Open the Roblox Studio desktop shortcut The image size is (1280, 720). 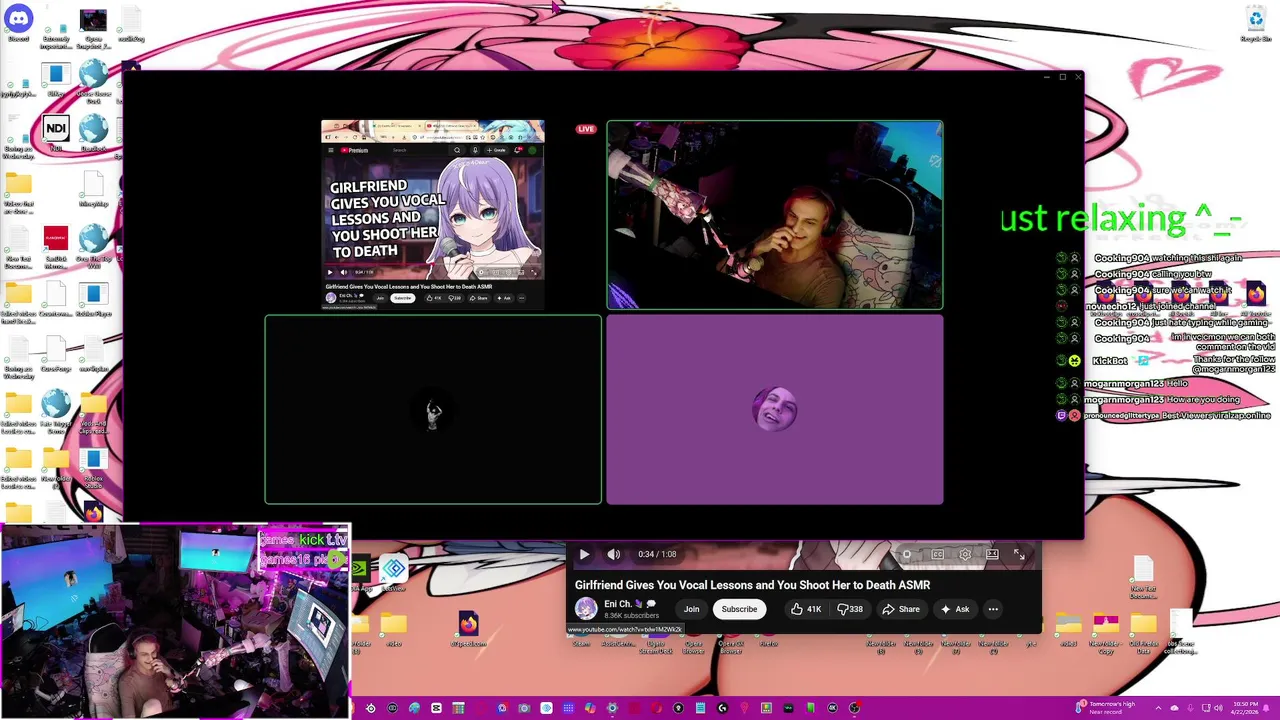click(x=93, y=465)
